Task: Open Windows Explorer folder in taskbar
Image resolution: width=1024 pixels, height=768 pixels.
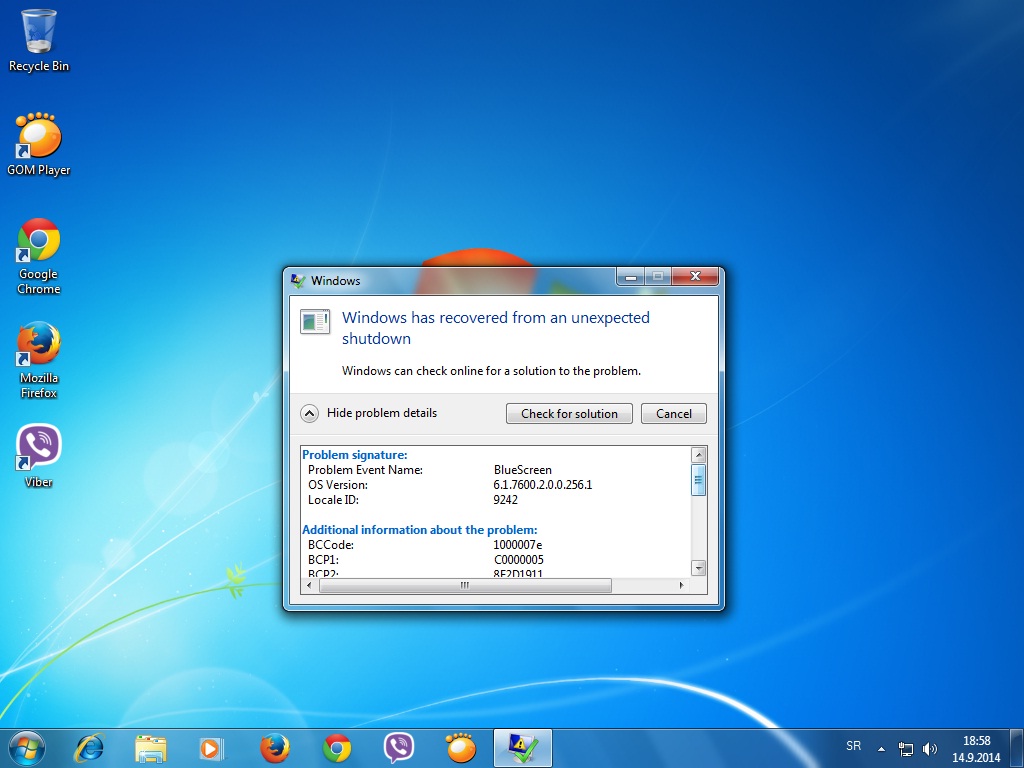Action: tap(151, 747)
